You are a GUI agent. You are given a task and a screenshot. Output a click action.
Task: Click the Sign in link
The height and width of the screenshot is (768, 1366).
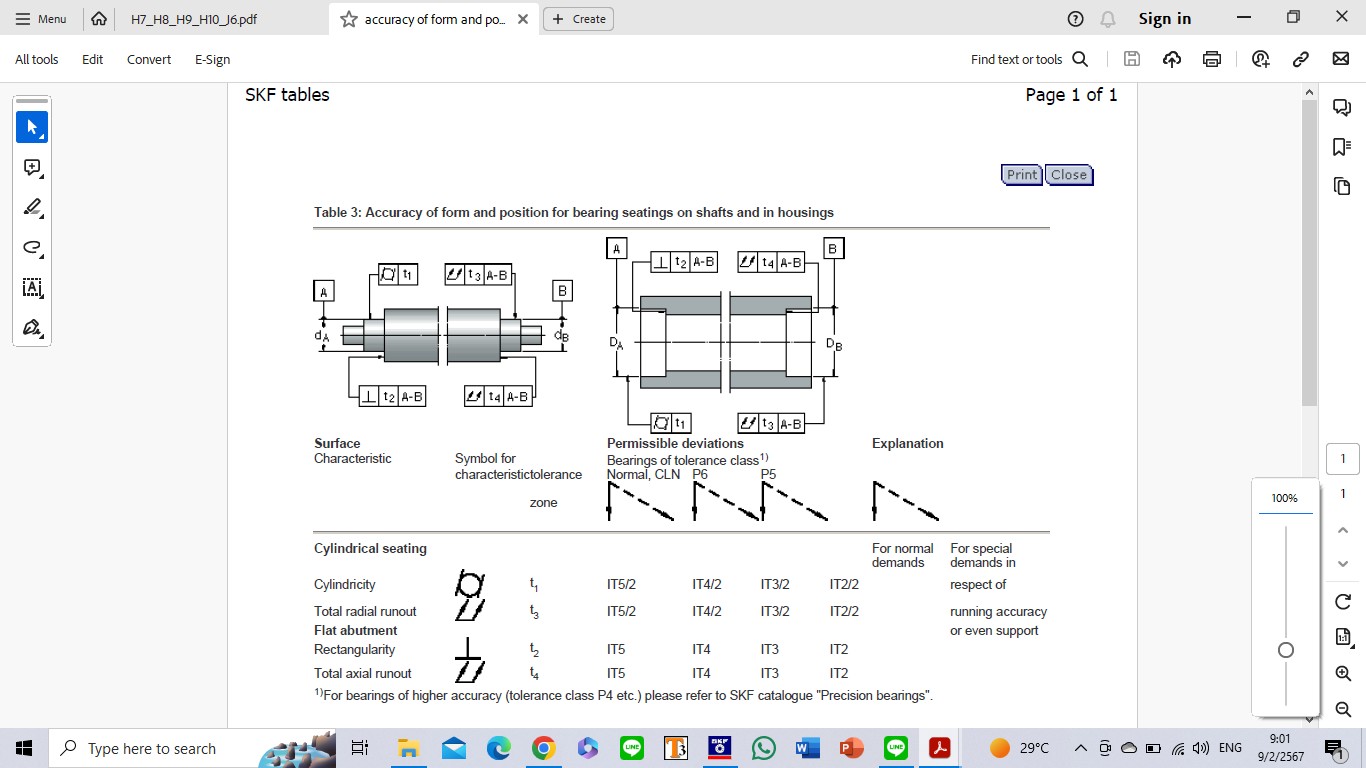click(x=1164, y=19)
